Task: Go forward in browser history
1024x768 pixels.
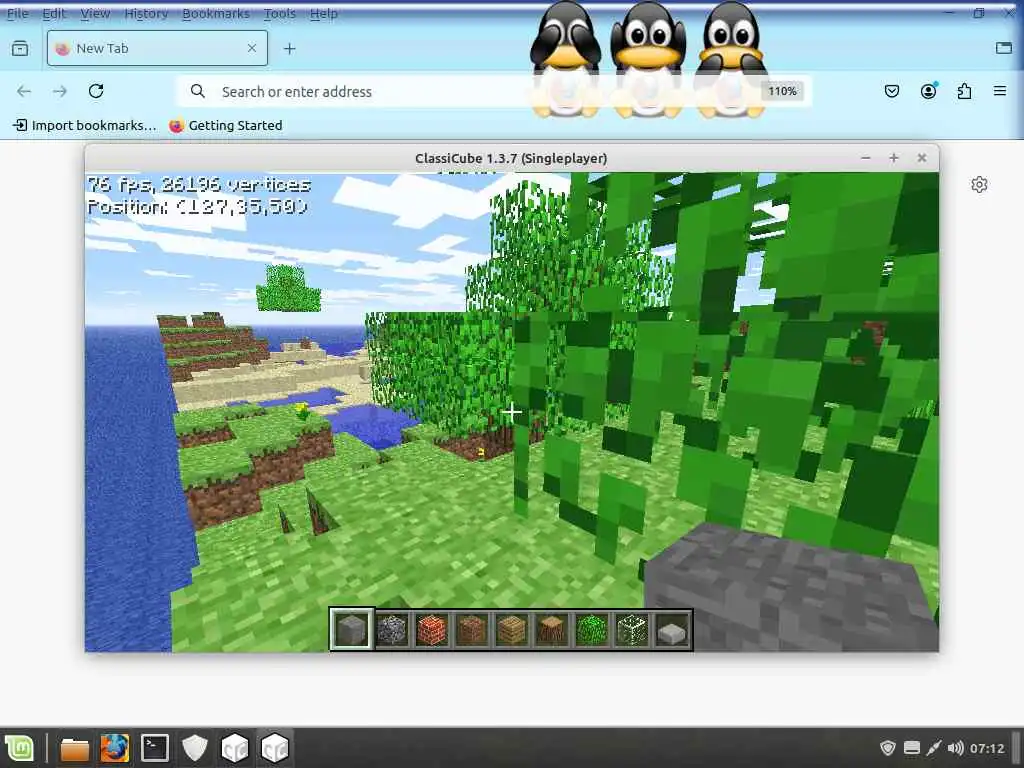Action: click(60, 91)
